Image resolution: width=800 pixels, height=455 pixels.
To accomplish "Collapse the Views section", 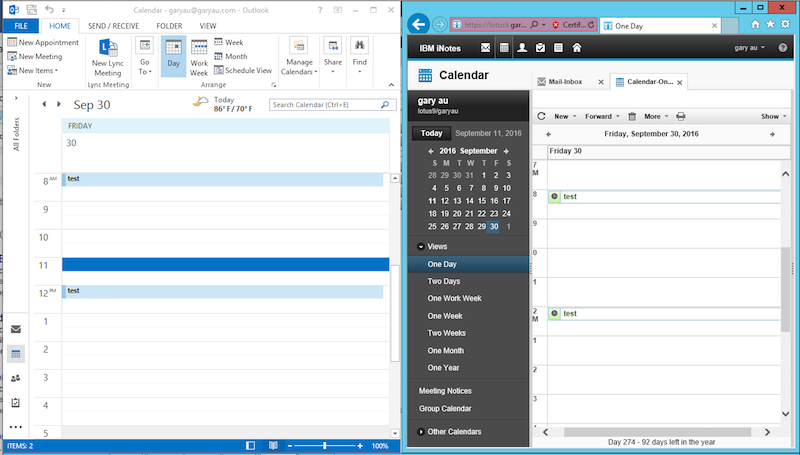I will click(421, 246).
